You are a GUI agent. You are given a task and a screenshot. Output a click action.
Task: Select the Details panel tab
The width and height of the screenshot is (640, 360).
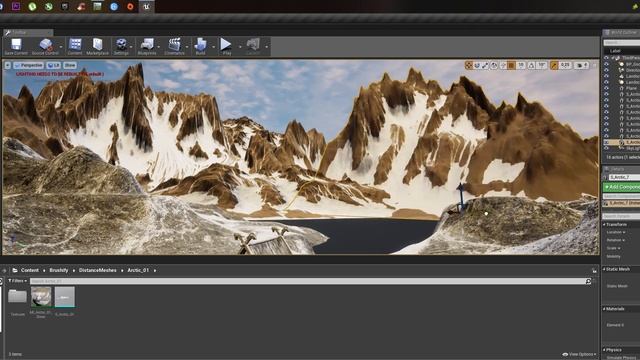point(619,169)
